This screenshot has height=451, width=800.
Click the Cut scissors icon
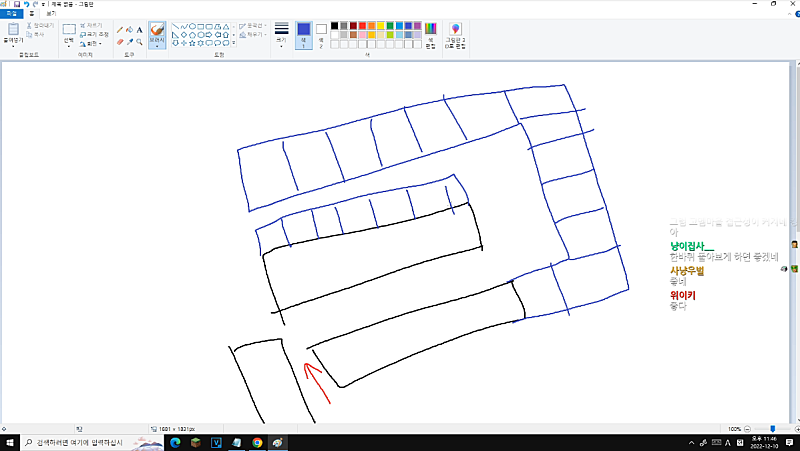point(29,25)
